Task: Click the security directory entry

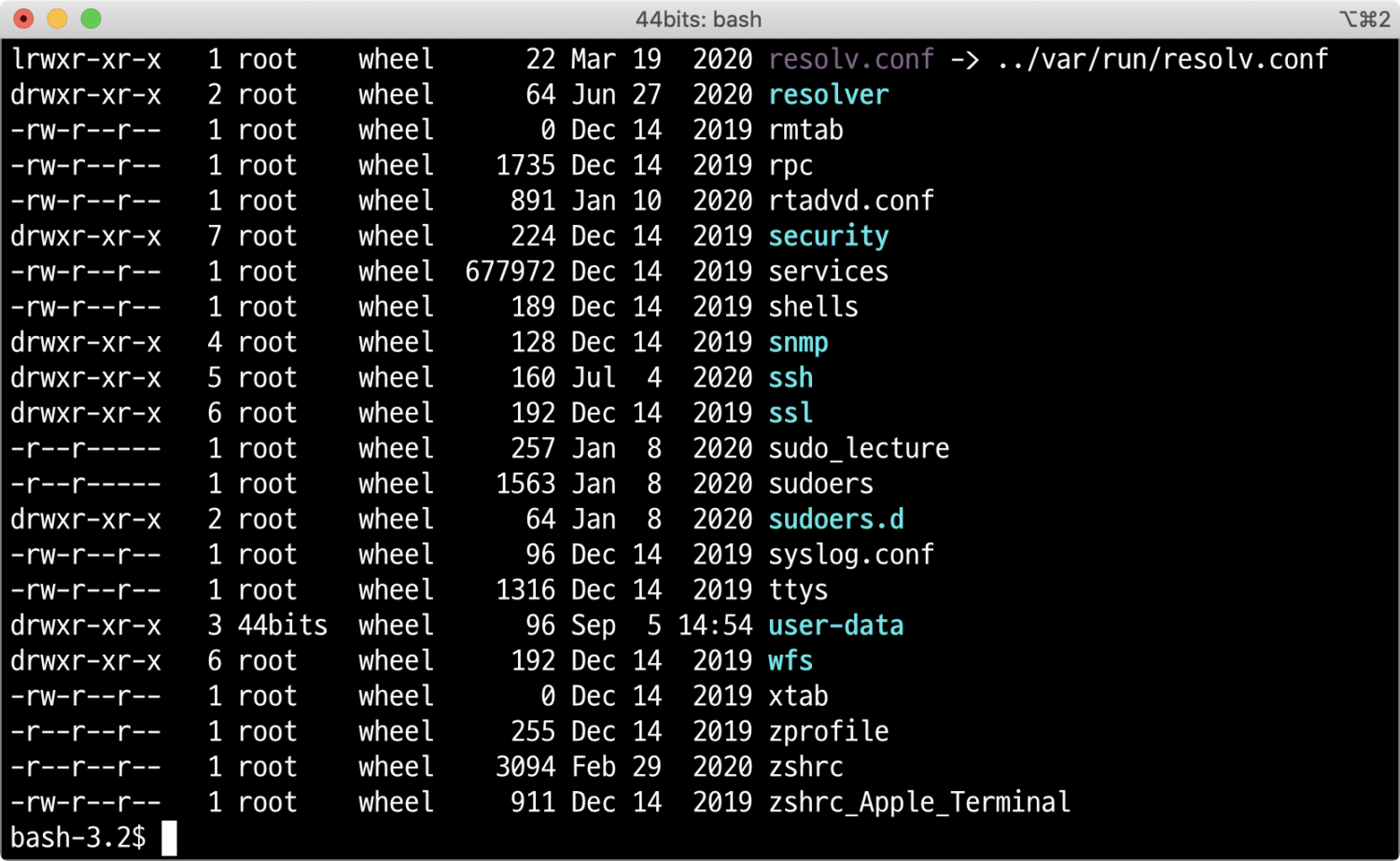Action: point(828,236)
